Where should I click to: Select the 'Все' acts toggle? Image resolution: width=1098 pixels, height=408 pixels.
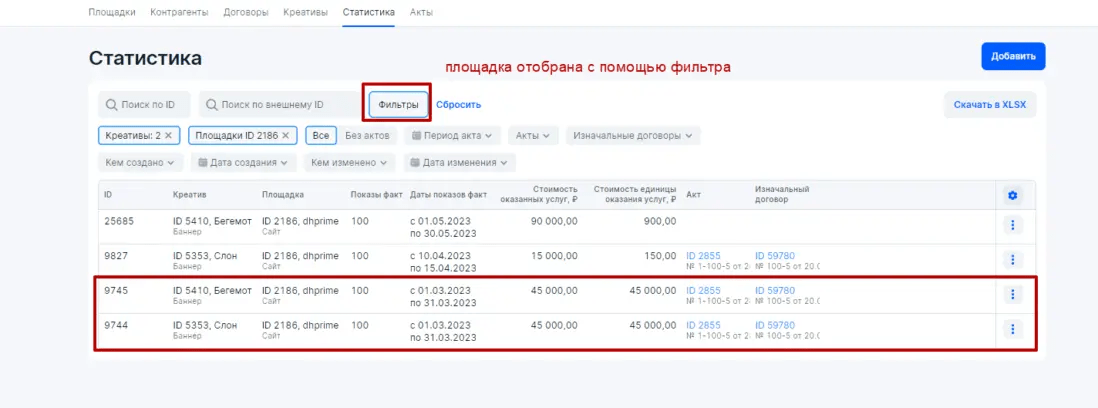point(320,135)
